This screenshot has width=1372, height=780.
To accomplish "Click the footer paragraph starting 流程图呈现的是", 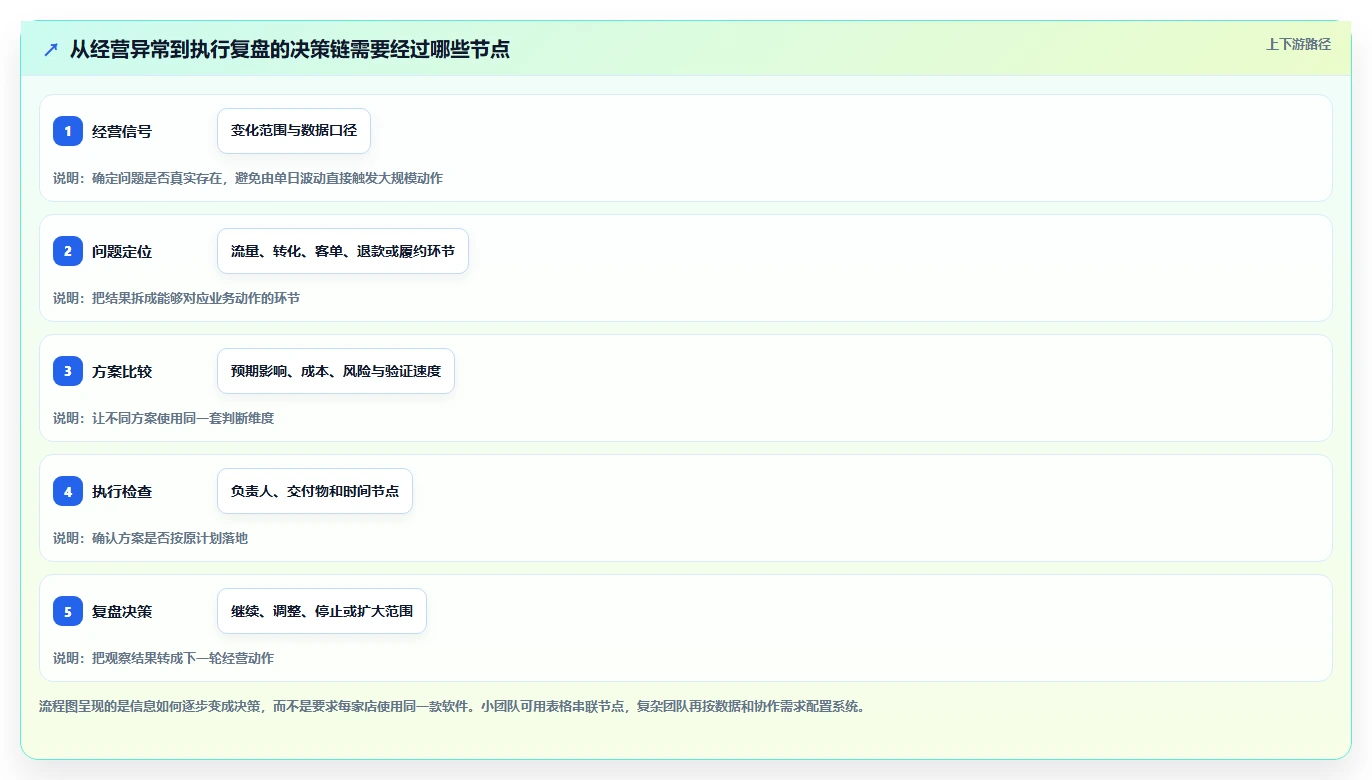I will (452, 706).
